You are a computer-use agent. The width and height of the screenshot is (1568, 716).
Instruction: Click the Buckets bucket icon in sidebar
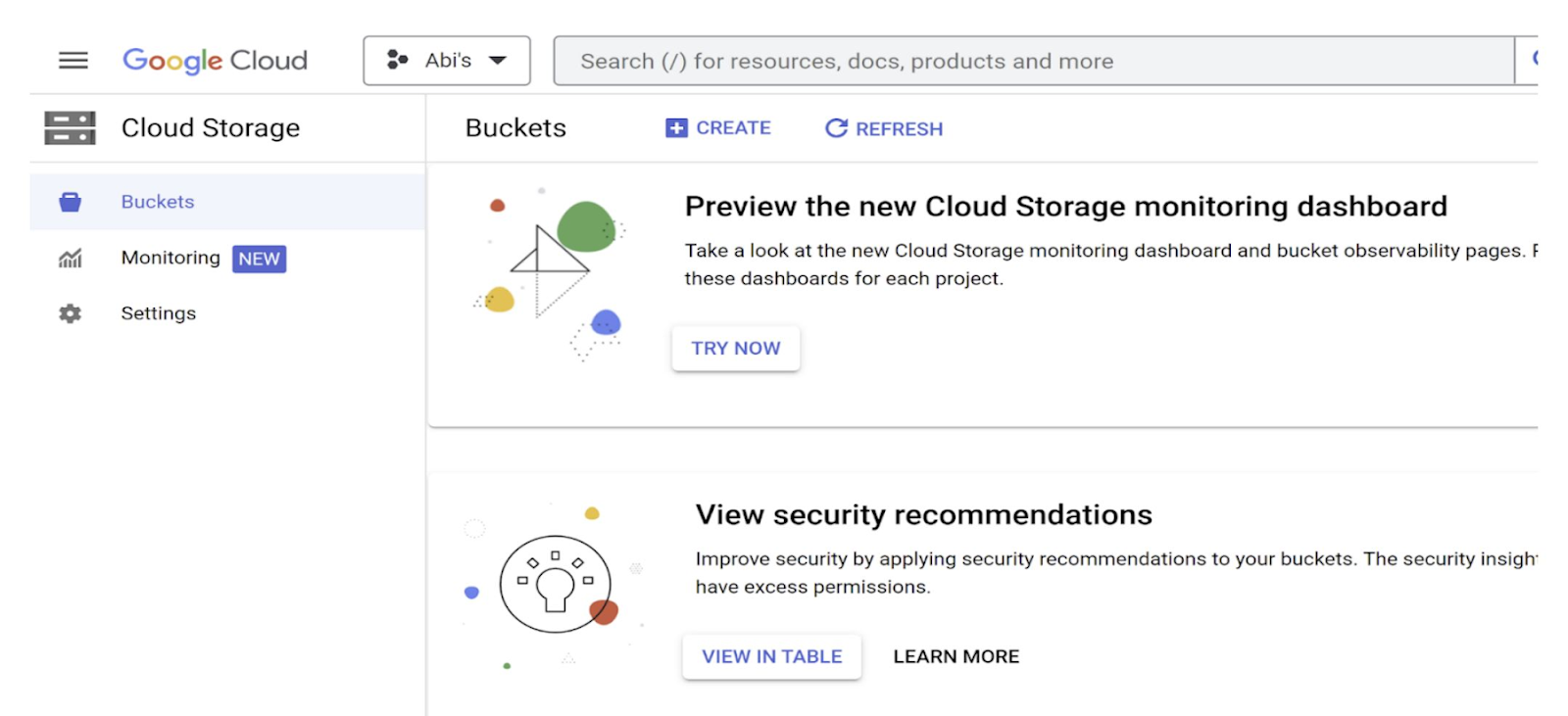pos(70,202)
